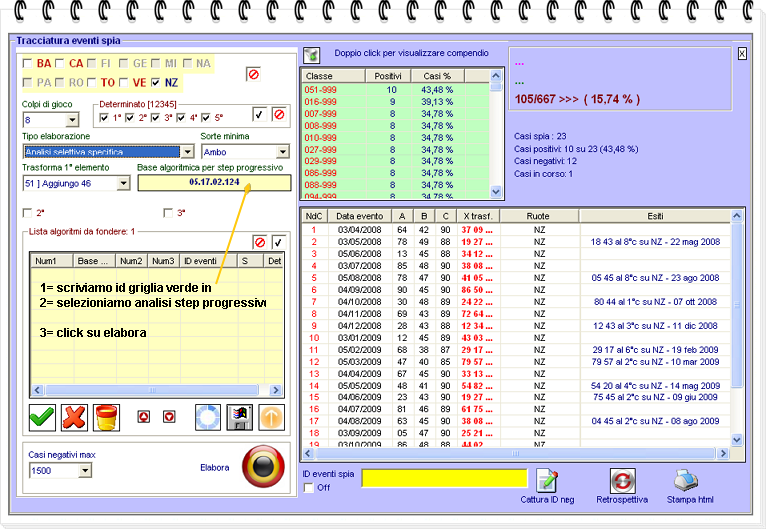766x529 pixels.
Task: Uncheck the 5° determinato position checkbox
Action: [x=206, y=118]
